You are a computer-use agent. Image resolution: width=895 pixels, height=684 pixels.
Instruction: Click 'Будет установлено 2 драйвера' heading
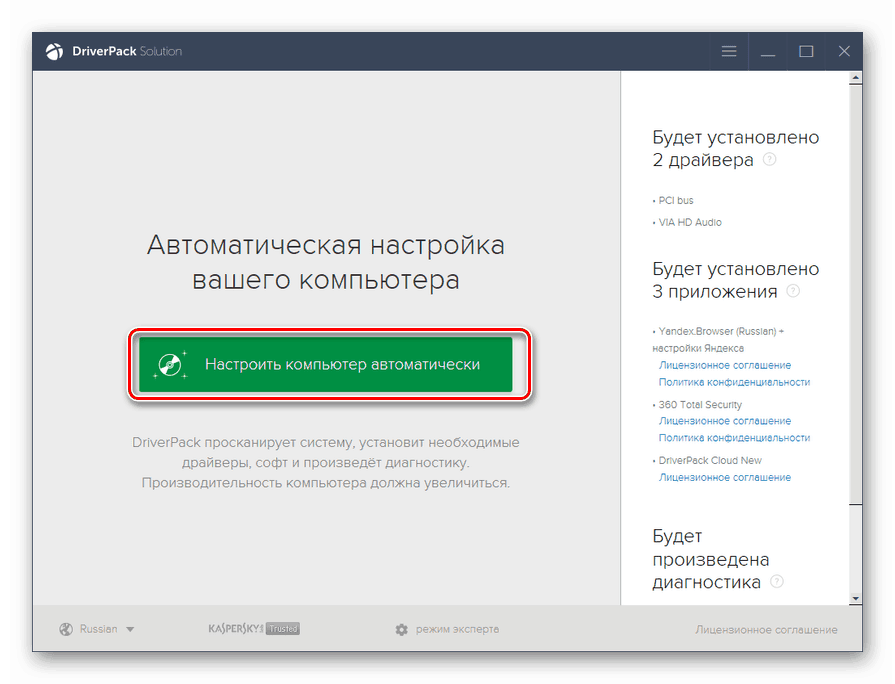tap(736, 148)
